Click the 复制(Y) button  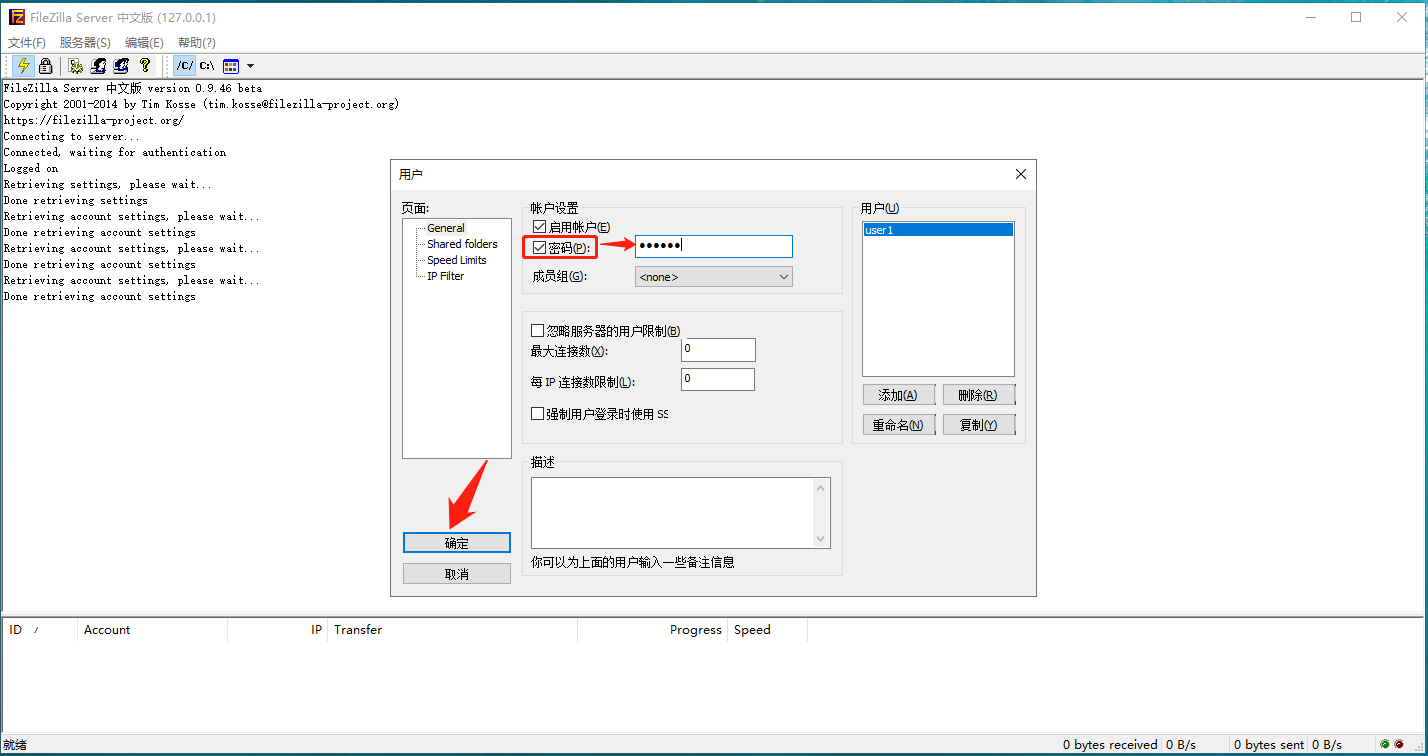click(x=978, y=425)
